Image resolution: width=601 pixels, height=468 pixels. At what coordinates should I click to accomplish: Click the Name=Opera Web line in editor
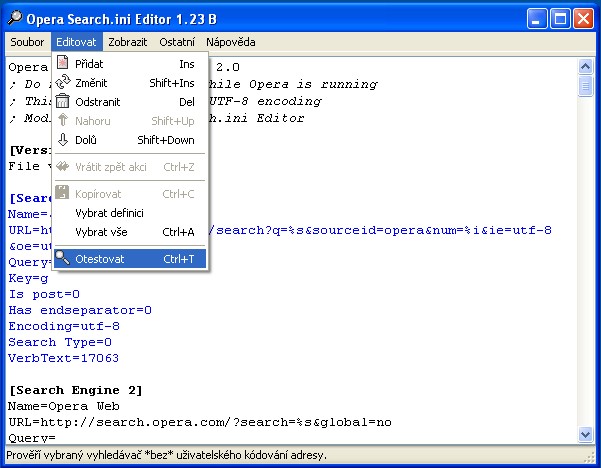click(64, 406)
